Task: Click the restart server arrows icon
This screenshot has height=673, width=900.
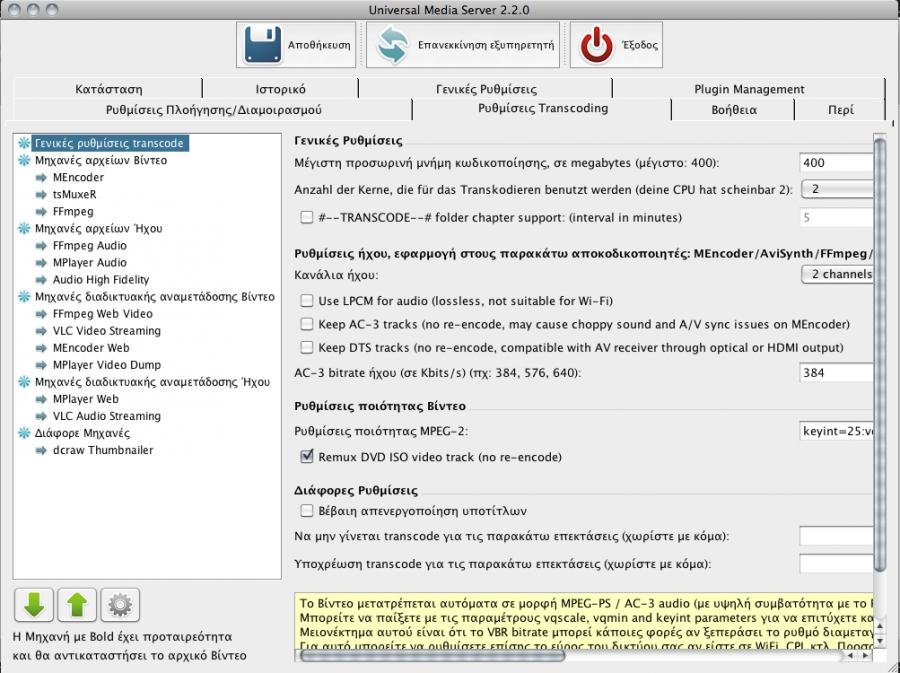Action: pos(393,45)
